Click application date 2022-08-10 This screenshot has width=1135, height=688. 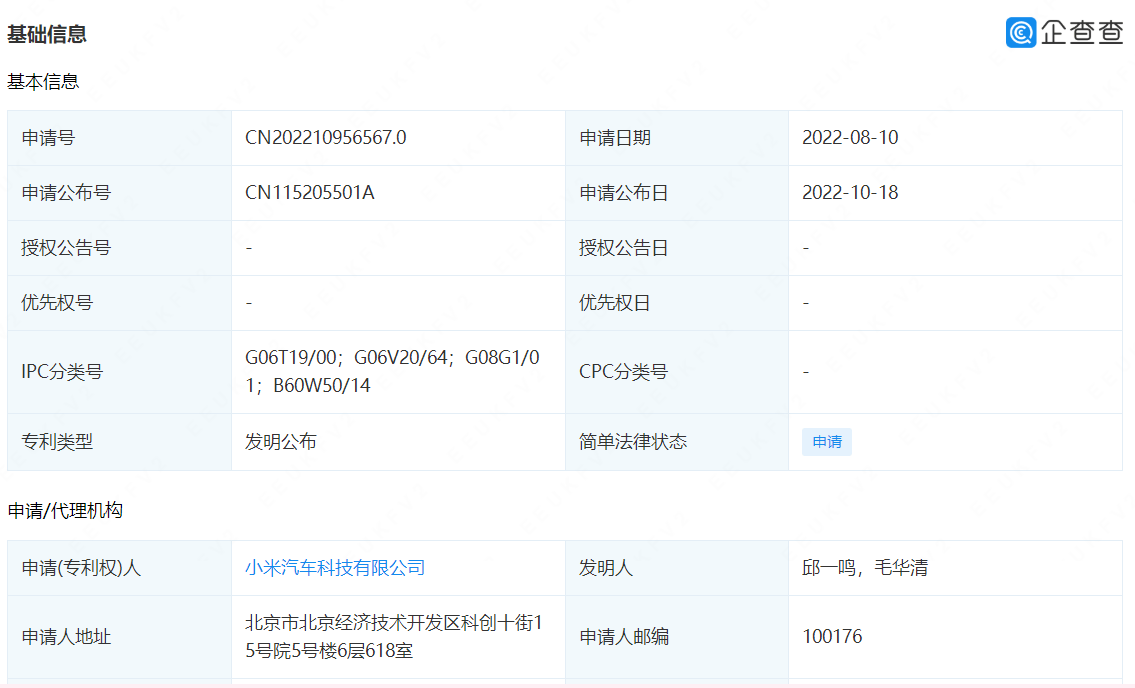(x=850, y=138)
